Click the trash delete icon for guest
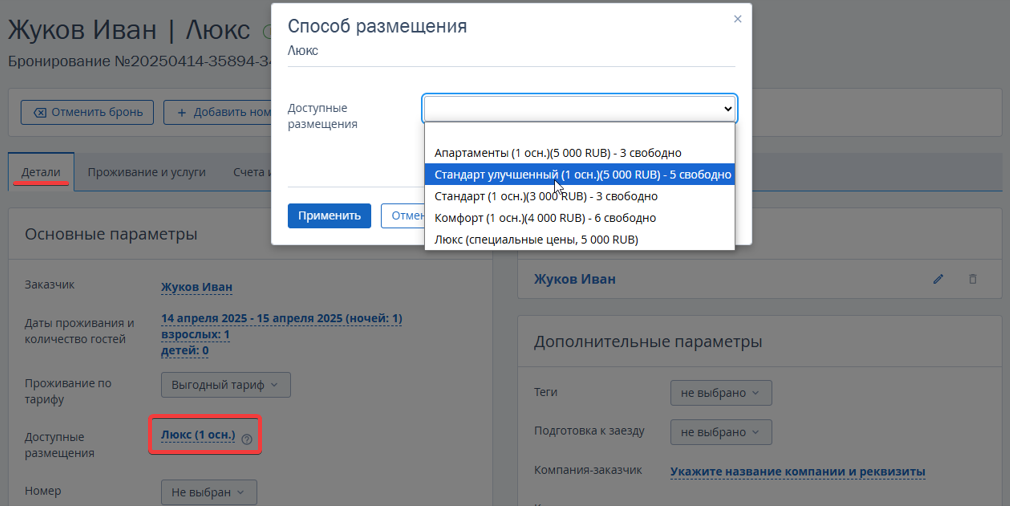Screen dimensions: 1010x506 [973, 279]
